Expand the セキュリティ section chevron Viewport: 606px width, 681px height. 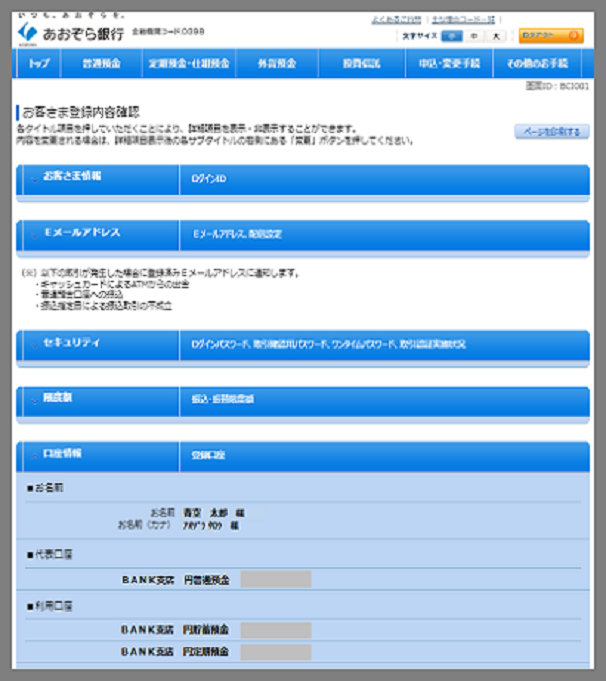point(34,345)
